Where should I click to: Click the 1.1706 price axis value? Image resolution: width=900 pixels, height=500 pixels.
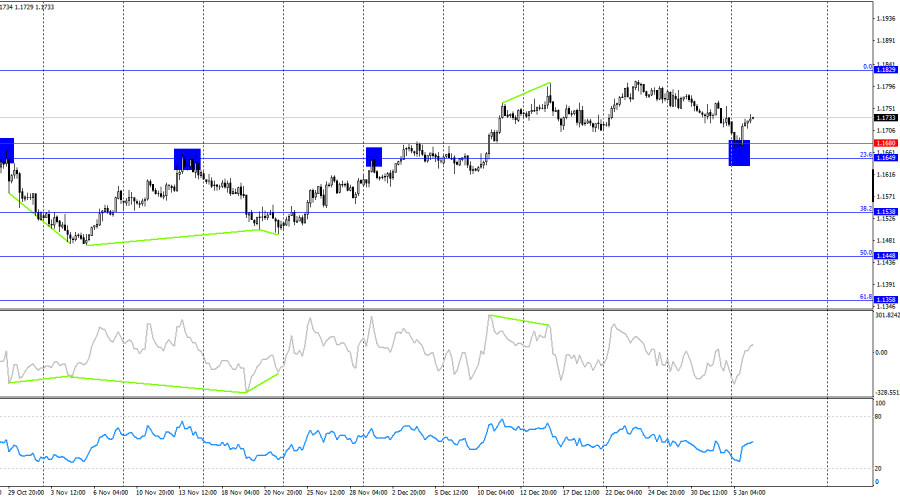886,130
